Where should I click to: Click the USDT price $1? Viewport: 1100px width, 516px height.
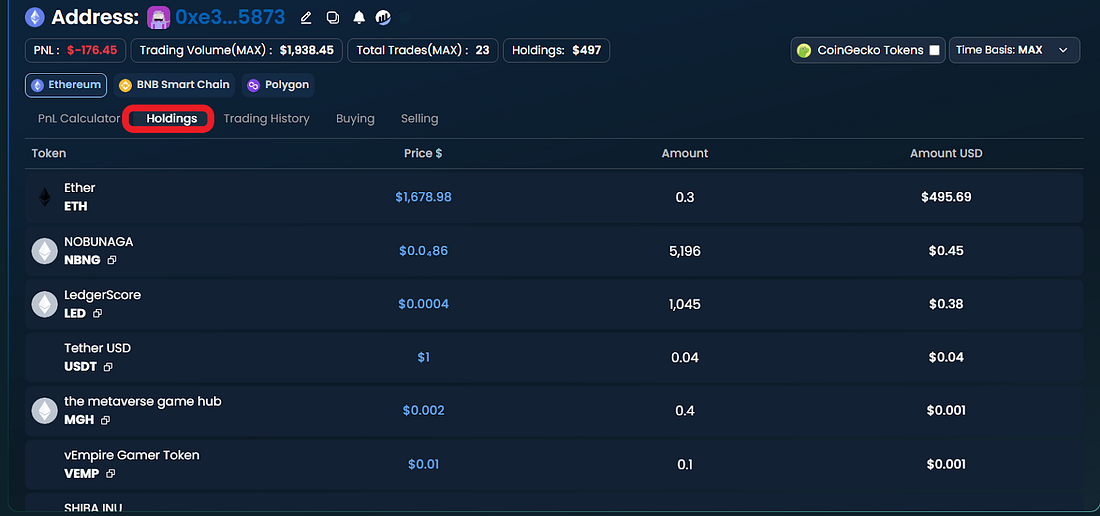[x=423, y=358]
